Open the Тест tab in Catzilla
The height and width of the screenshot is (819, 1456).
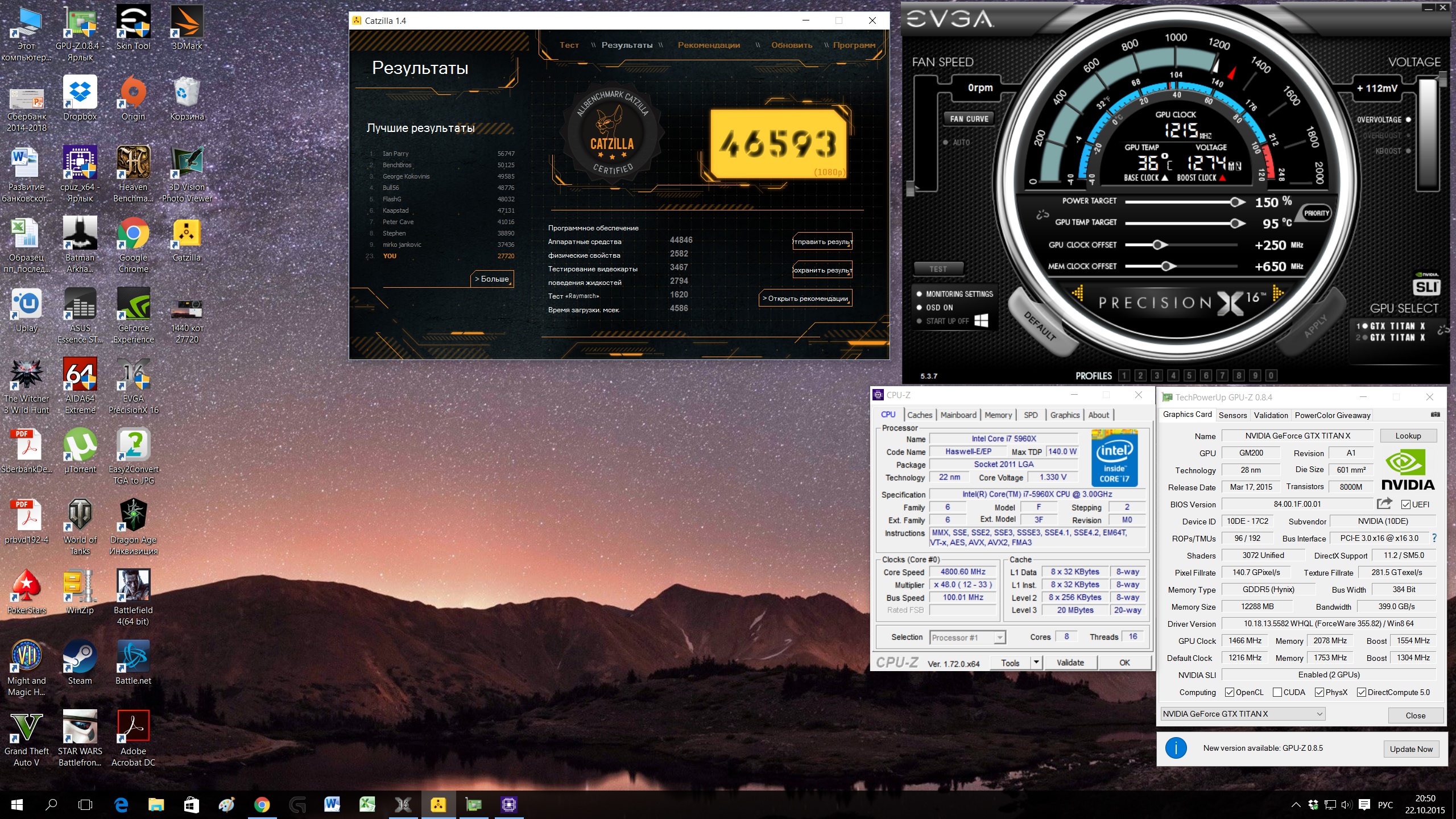click(569, 45)
